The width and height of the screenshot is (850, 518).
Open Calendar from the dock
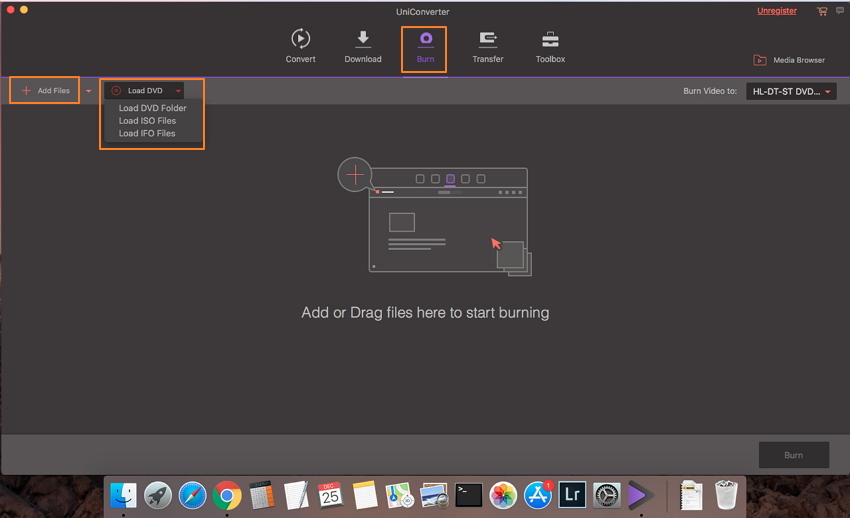pos(330,495)
